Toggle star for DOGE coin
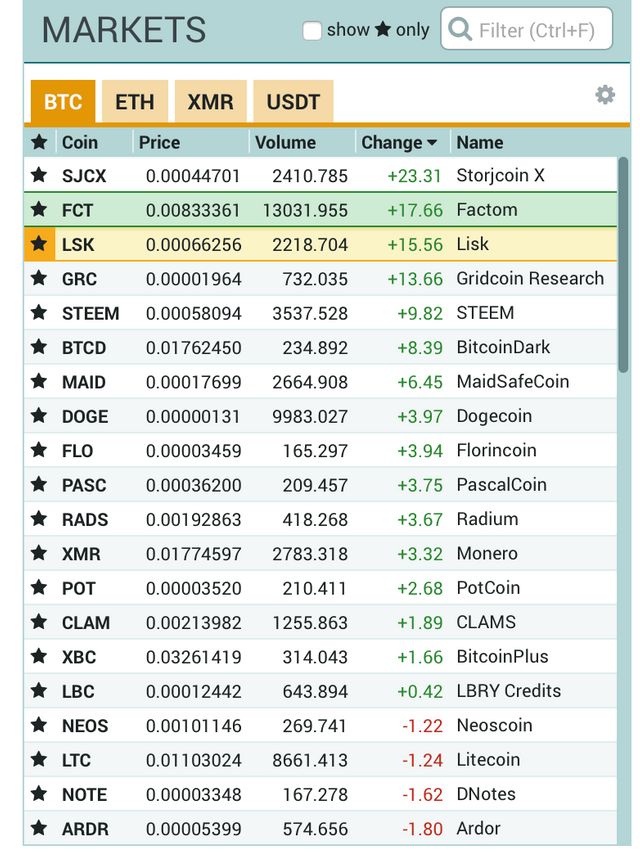This screenshot has height=856, width=640. 39,416
